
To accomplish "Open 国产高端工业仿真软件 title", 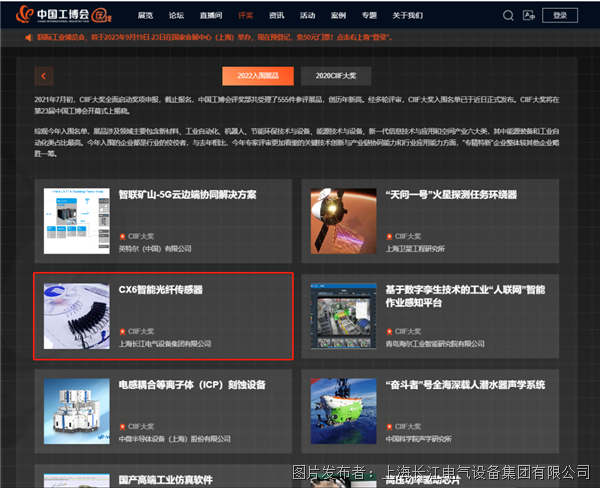I will (x=166, y=480).
